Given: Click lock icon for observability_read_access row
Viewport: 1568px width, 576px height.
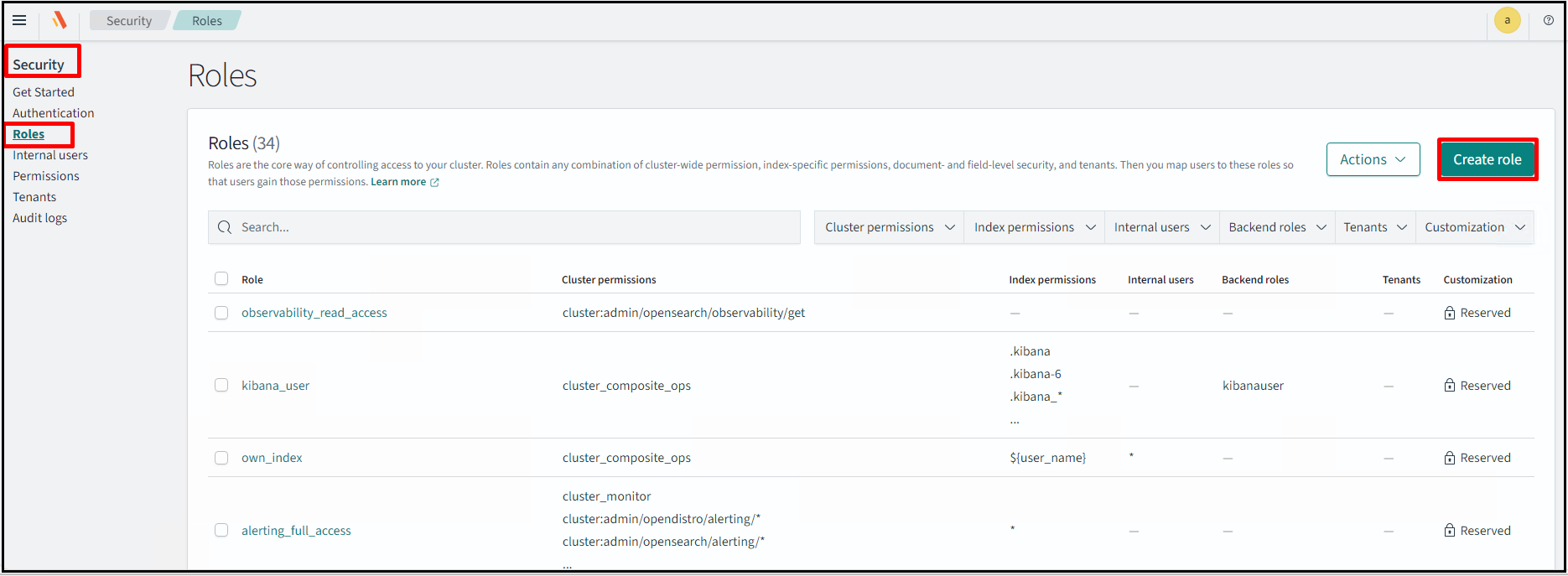Looking at the screenshot, I should [x=1449, y=313].
